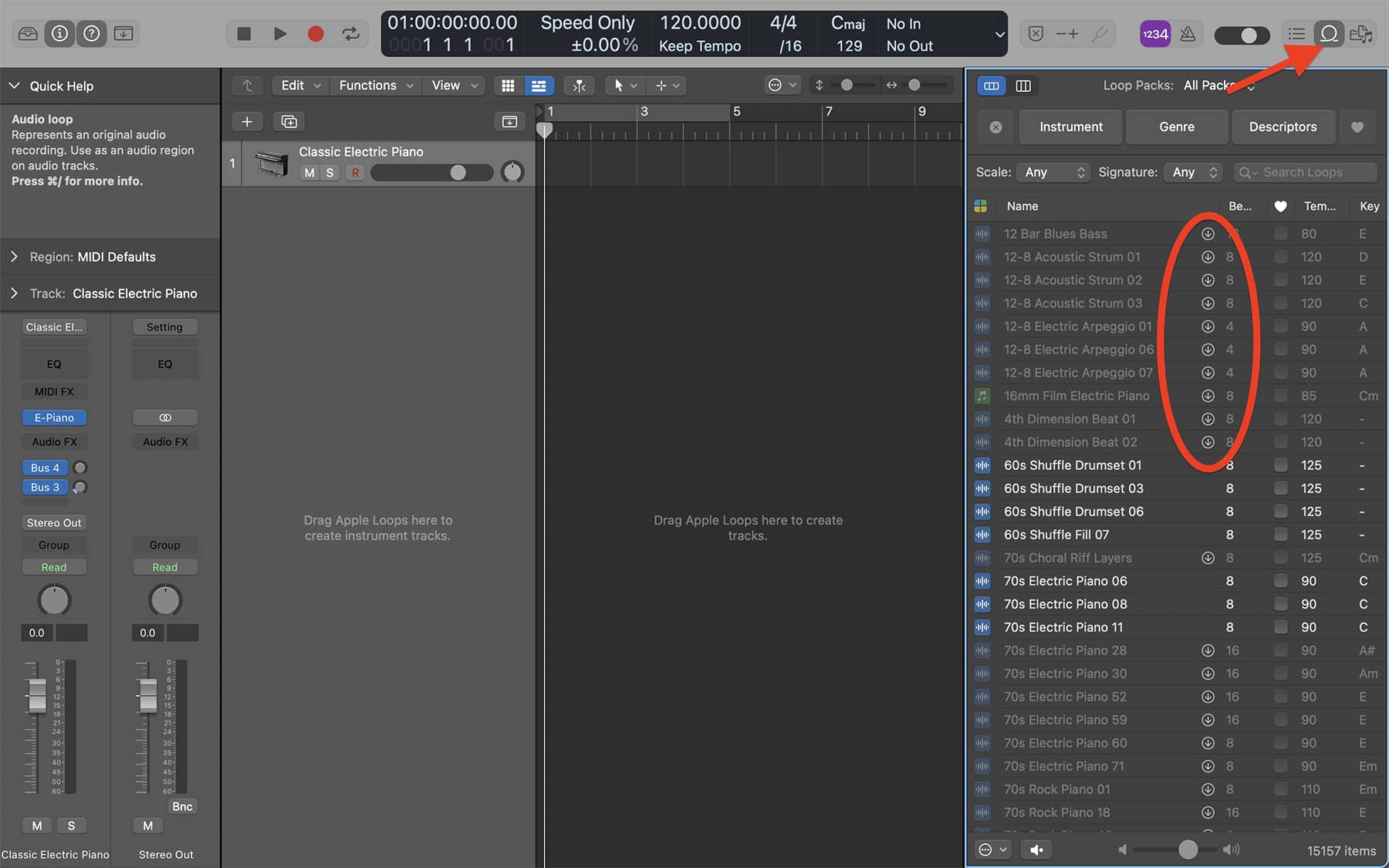Open the Functions menu in tracks area
This screenshot has height=868, width=1389.
(x=376, y=86)
